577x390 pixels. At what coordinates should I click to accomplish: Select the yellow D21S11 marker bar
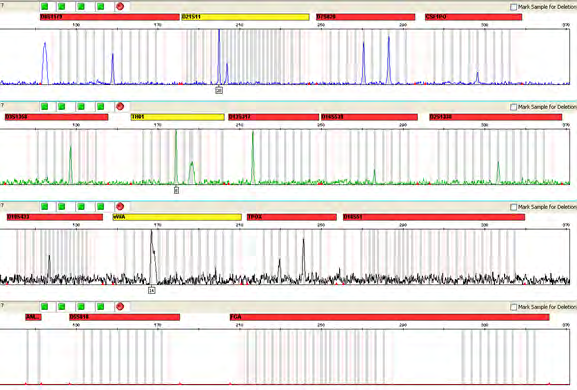click(x=245, y=17)
